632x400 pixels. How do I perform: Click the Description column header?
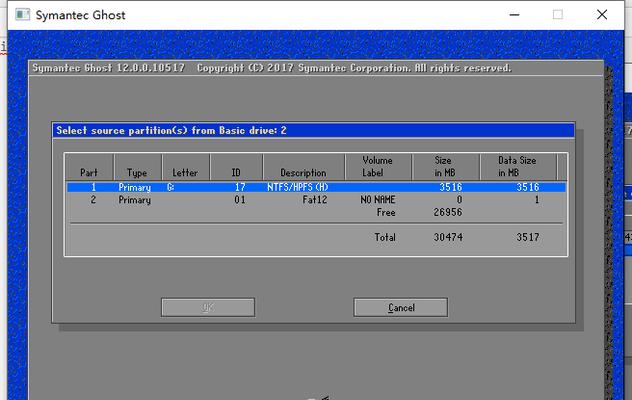click(x=304, y=167)
